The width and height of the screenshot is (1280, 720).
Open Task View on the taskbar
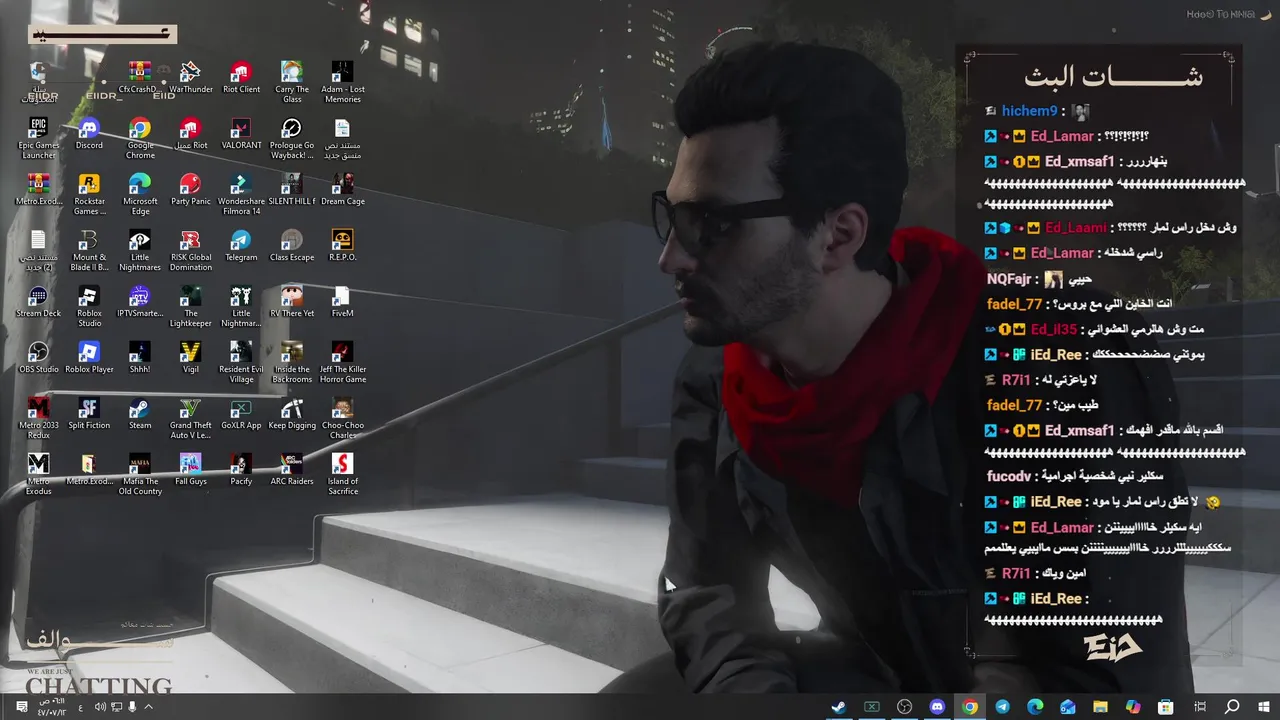point(1200,707)
